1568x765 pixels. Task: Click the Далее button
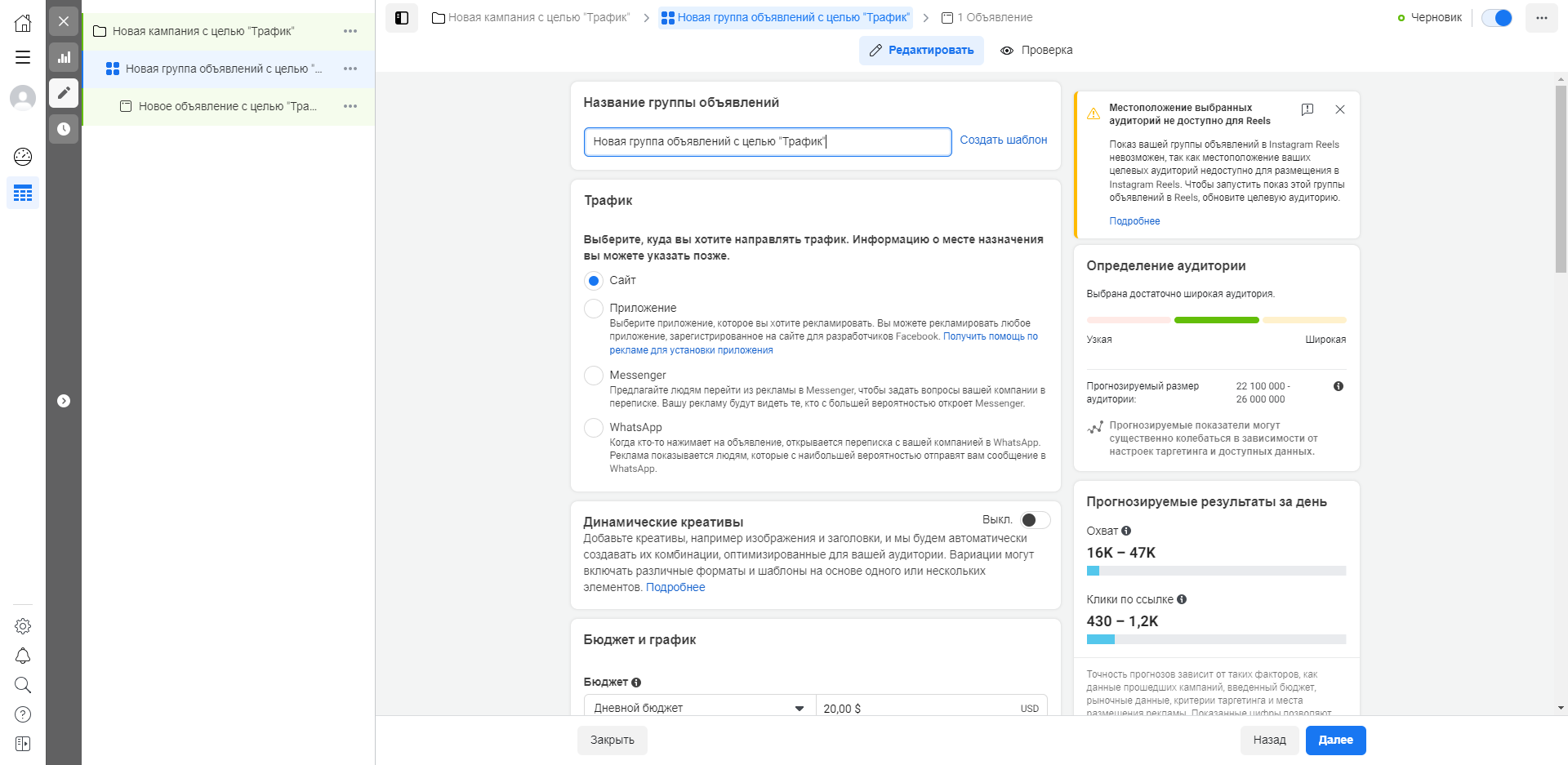[1336, 741]
